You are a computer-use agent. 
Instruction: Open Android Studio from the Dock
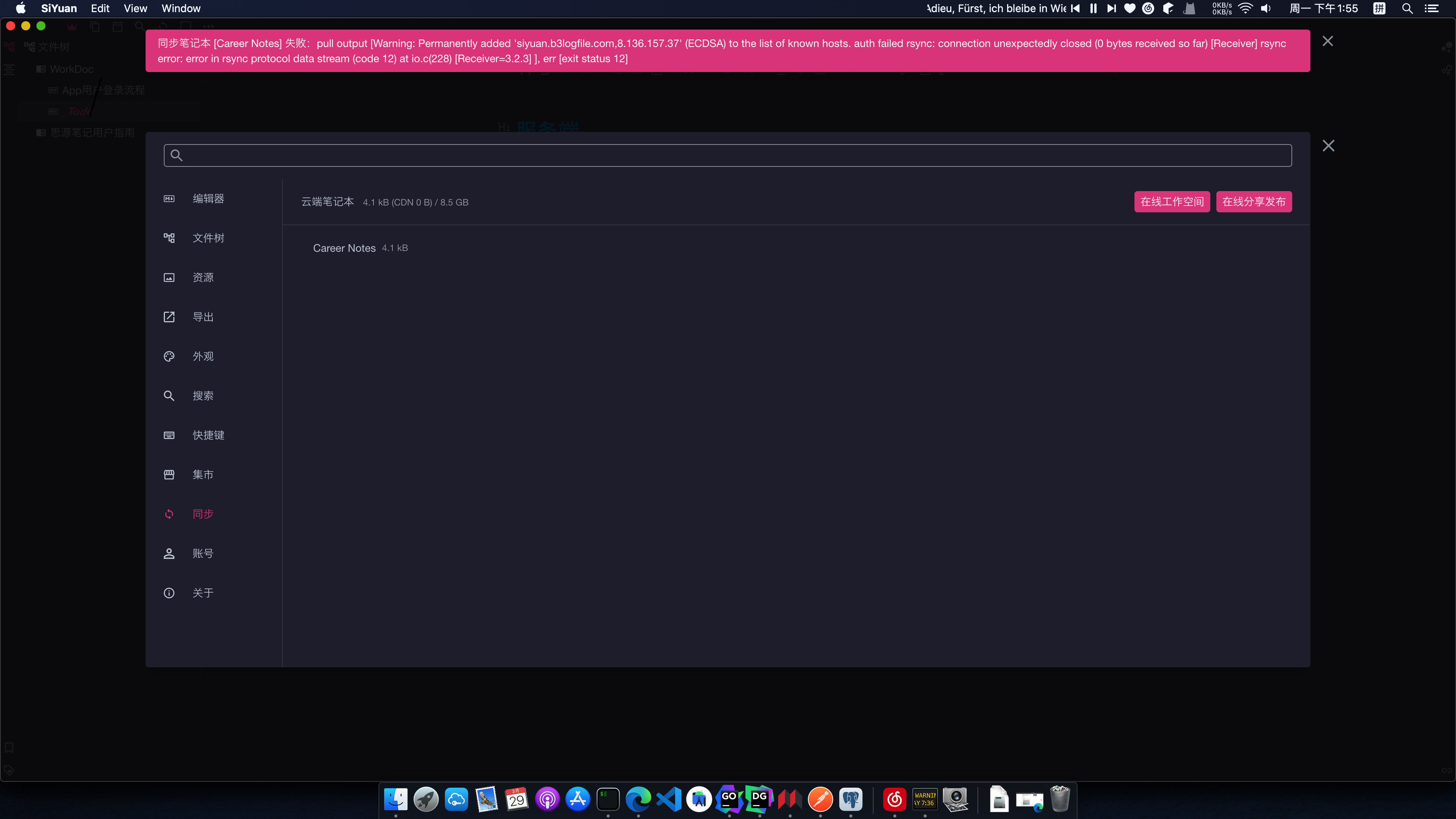[699, 800]
